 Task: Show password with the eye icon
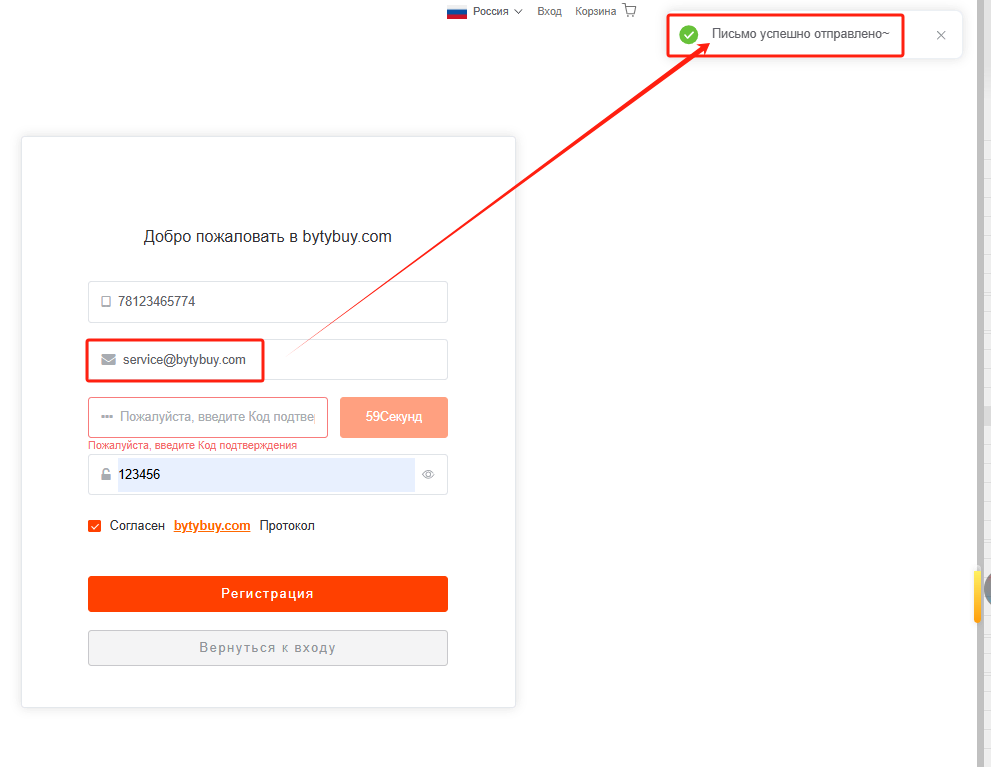428,474
